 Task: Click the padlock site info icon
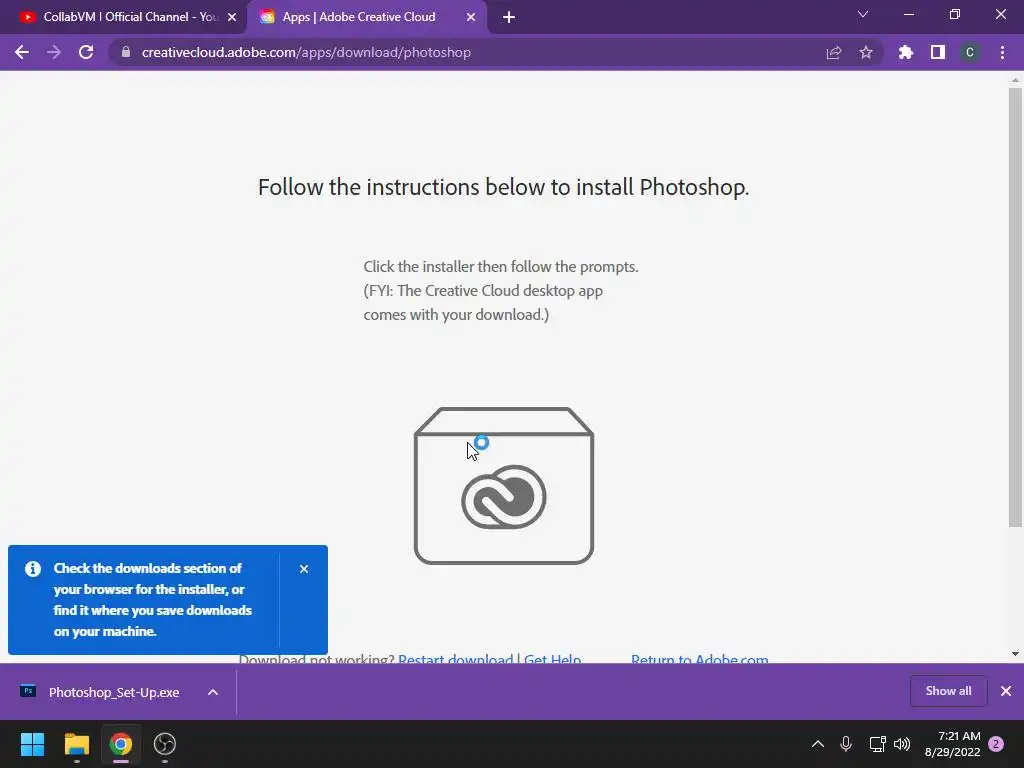[126, 52]
